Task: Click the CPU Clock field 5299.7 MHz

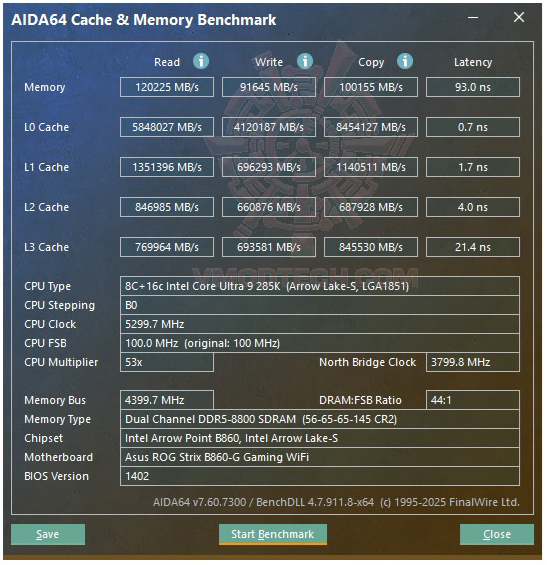Action: (x=320, y=324)
